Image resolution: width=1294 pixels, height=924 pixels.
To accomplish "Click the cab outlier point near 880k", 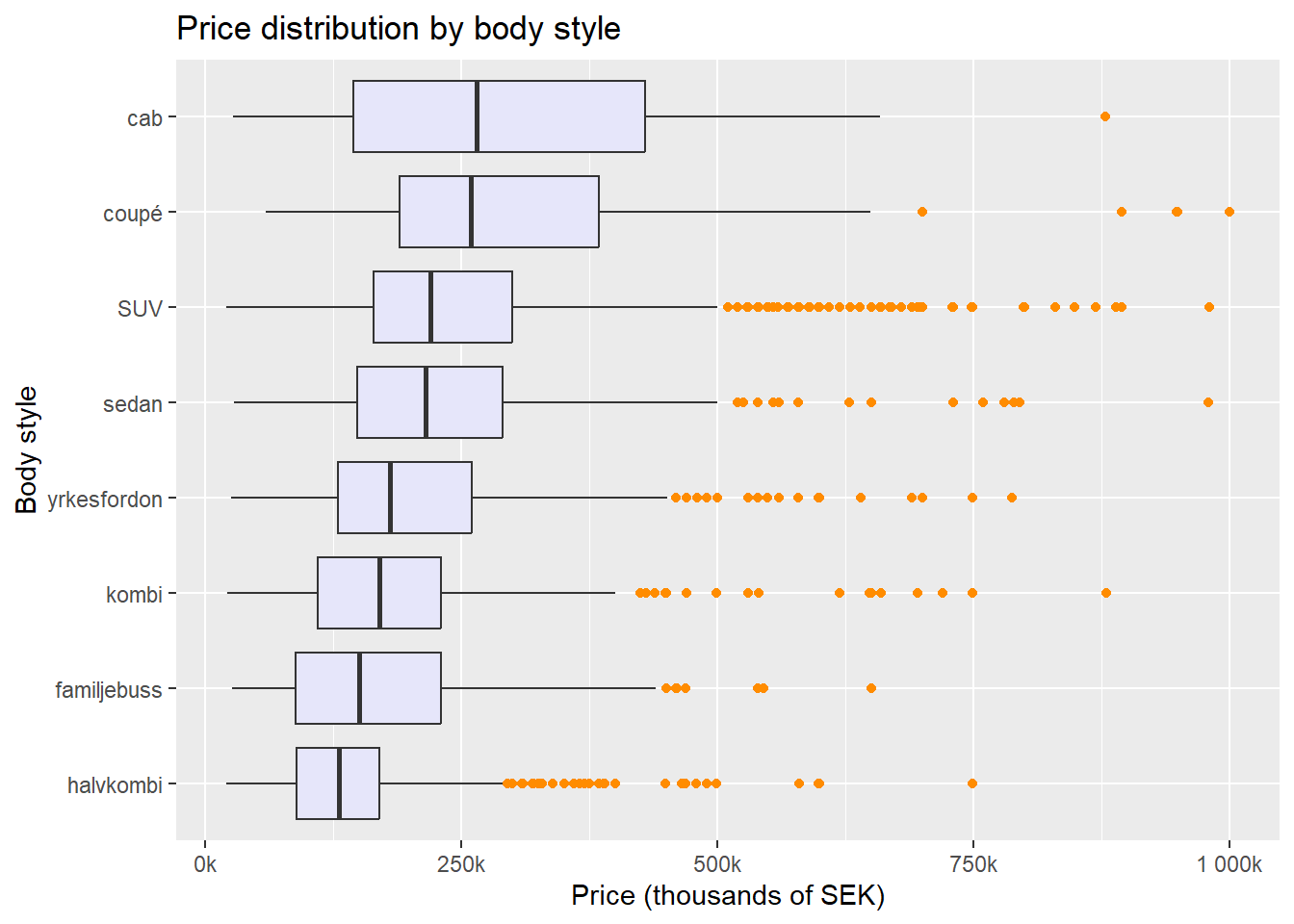I will (x=1105, y=116).
